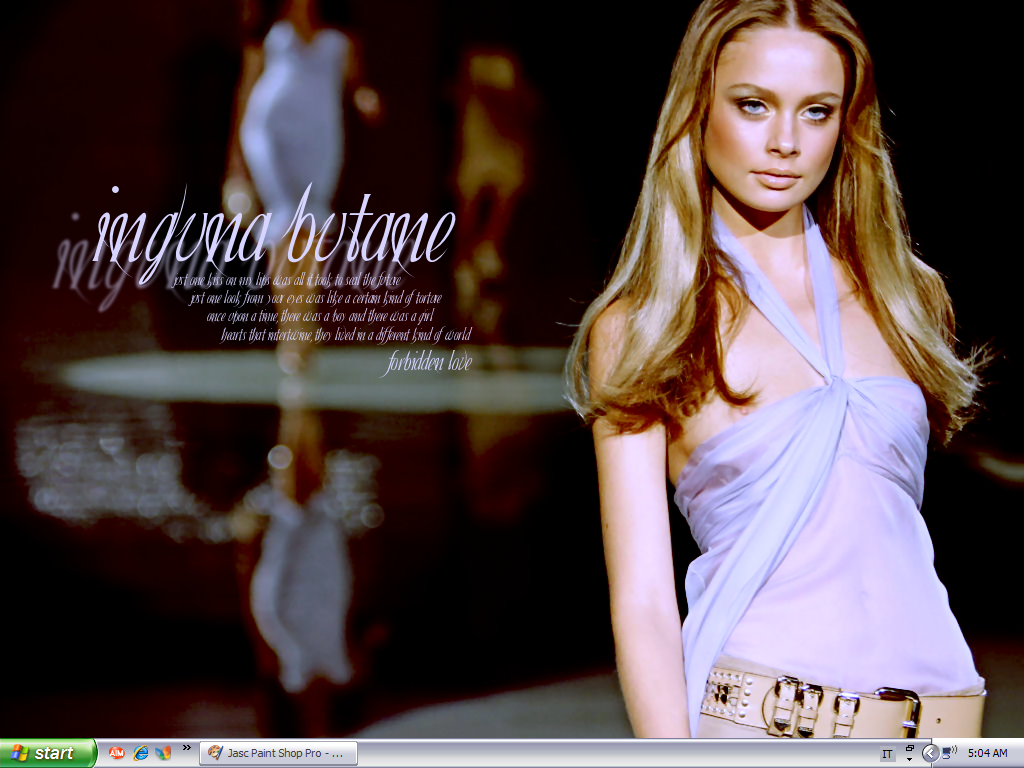
Task: Click the 'once upon a time' lyric line
Action: (325, 316)
